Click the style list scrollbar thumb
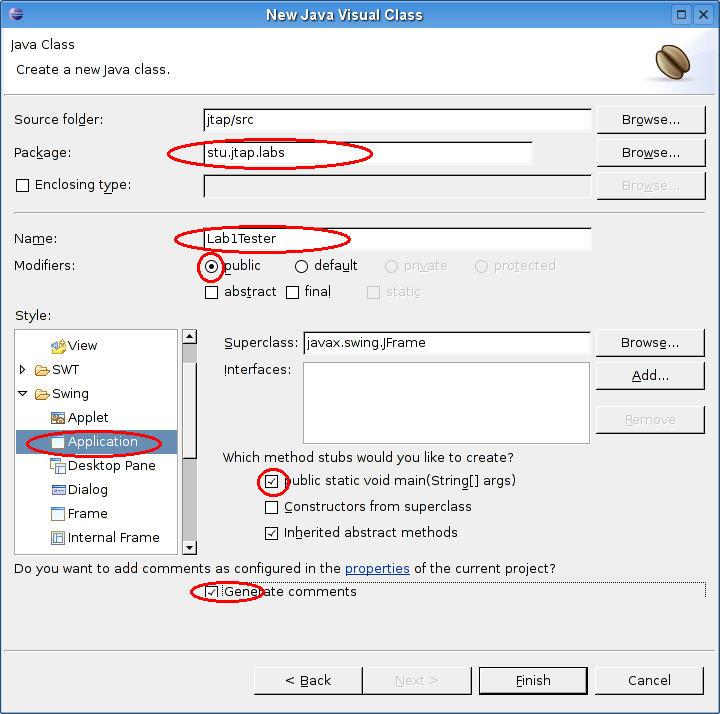The height and width of the screenshot is (714, 720). click(190, 410)
